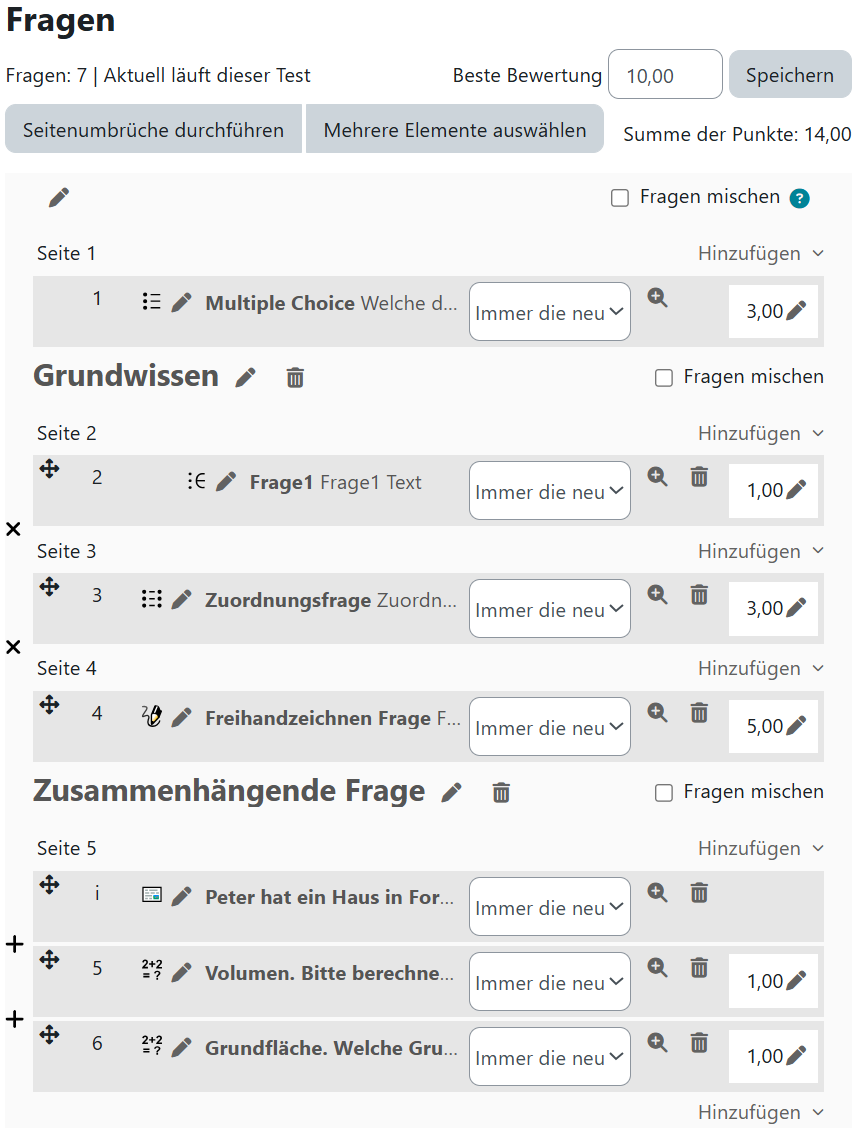Click the Beste Bewertung input field
Image resolution: width=856 pixels, height=1130 pixels.
tap(665, 75)
